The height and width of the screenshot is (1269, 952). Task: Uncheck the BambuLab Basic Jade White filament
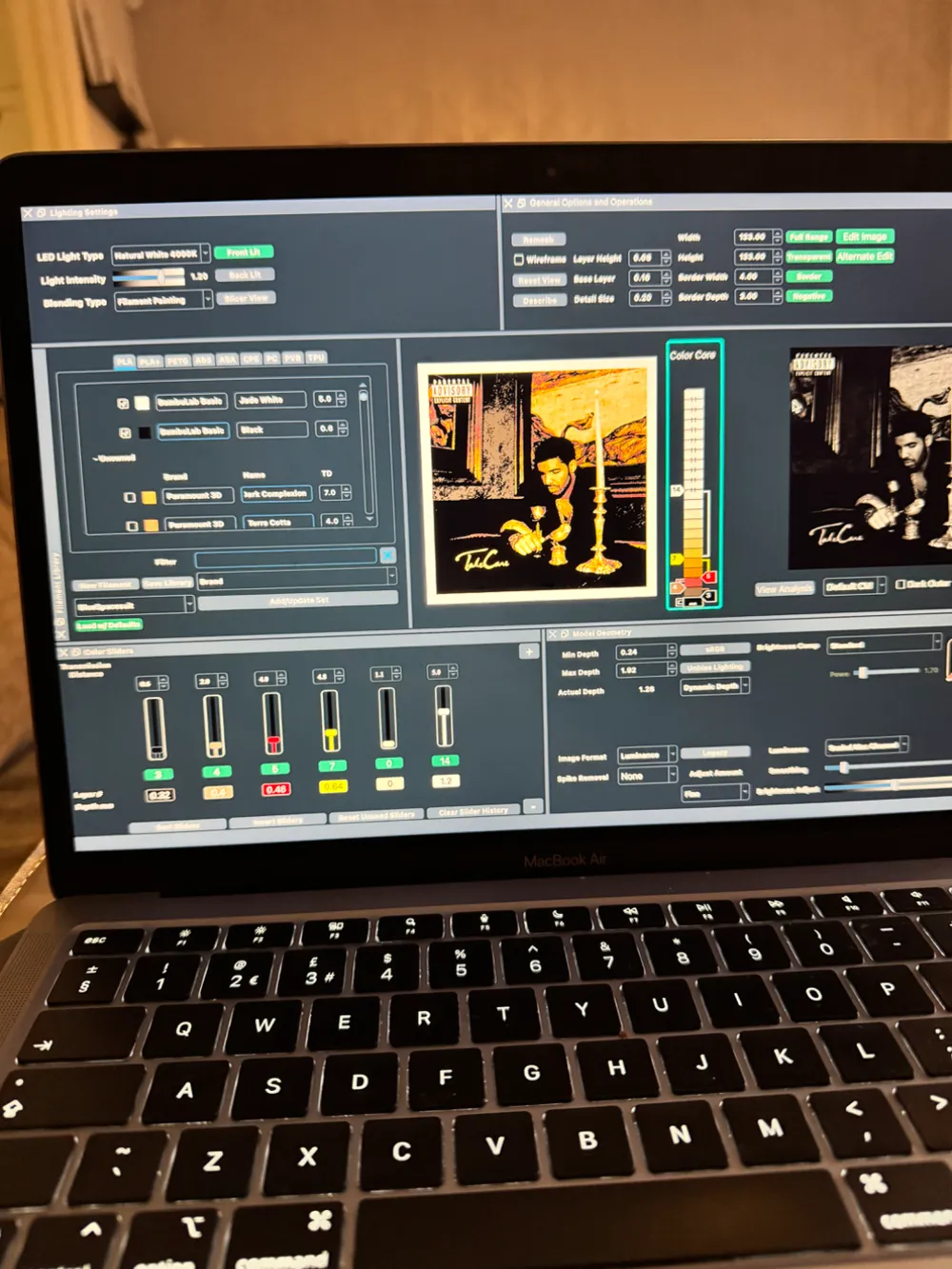point(124,404)
